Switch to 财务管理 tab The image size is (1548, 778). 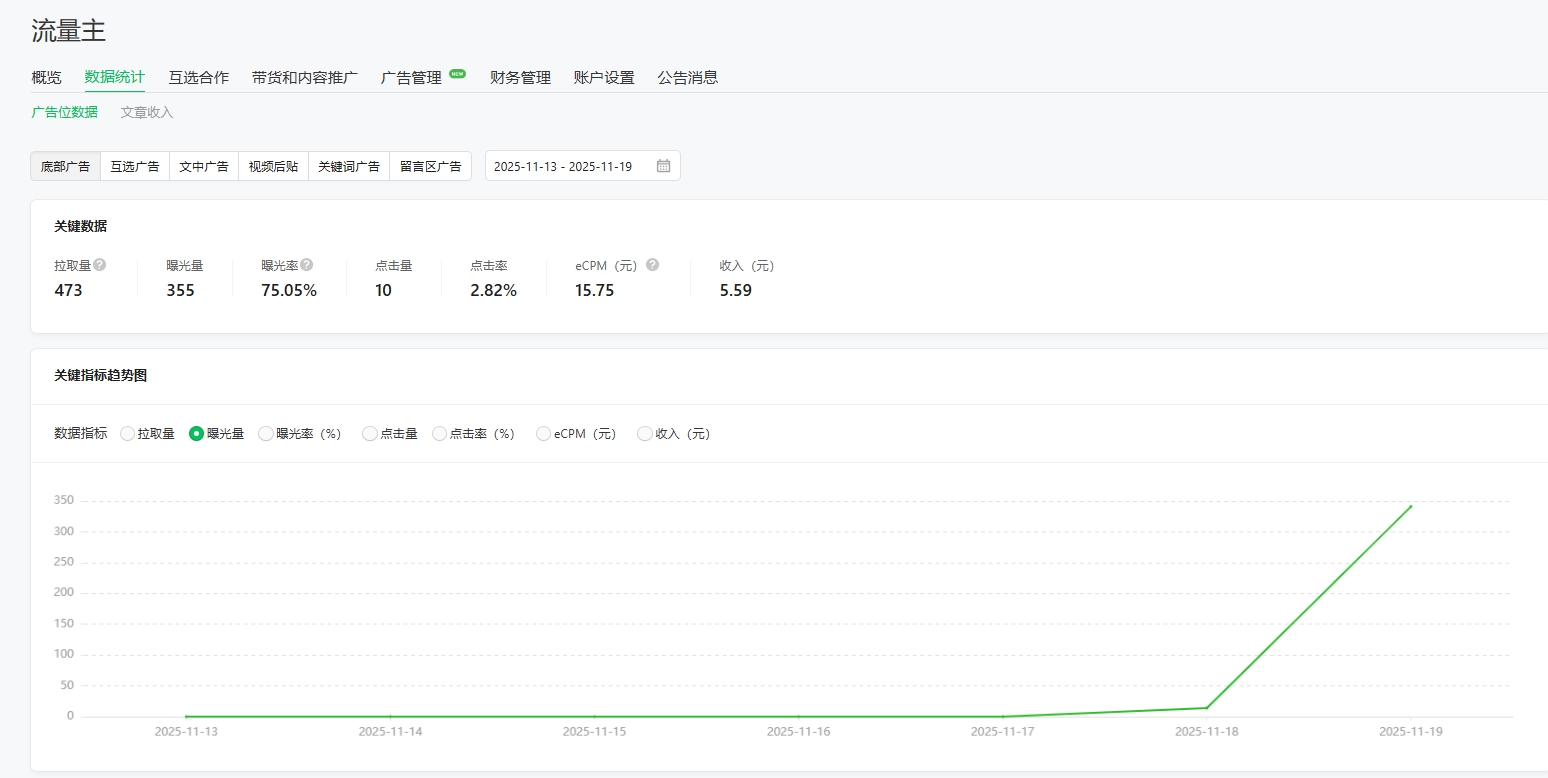click(520, 77)
